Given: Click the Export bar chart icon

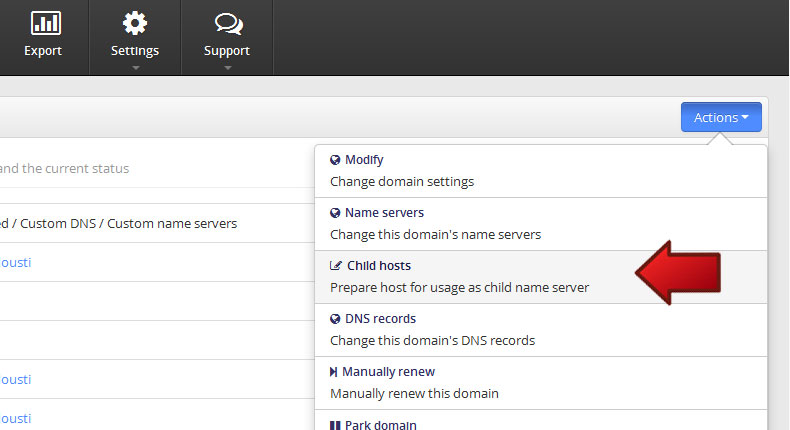Looking at the screenshot, I should pos(43,23).
